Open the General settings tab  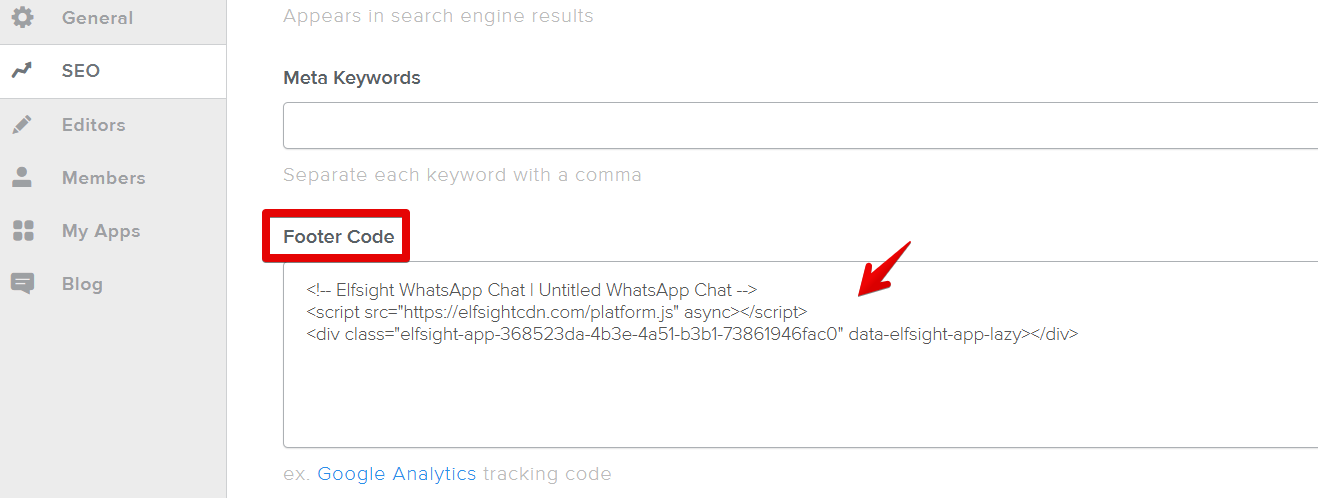coord(97,18)
